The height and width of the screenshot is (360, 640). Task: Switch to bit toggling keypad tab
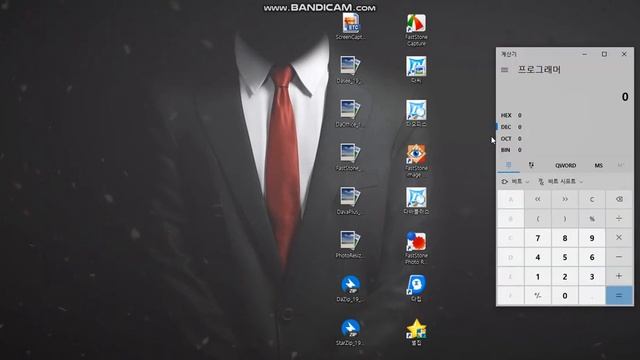click(x=531, y=165)
